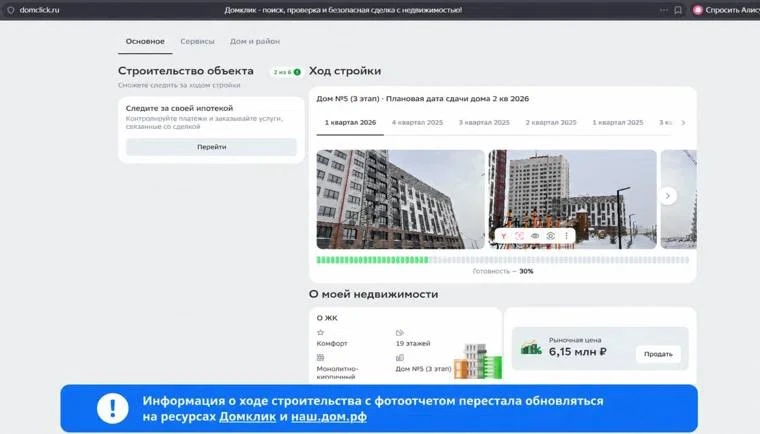Select the '3 квартал 2025' tab
The width and height of the screenshot is (760, 434).
[484, 123]
